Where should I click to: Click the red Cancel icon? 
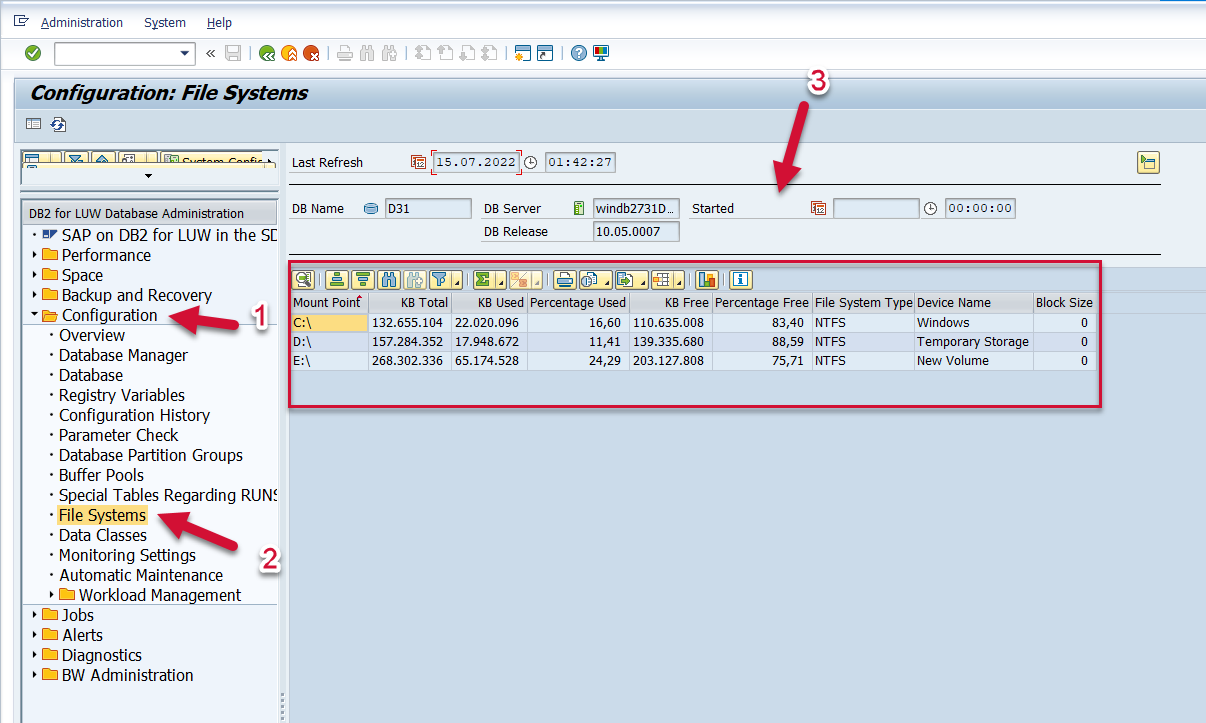tap(311, 53)
